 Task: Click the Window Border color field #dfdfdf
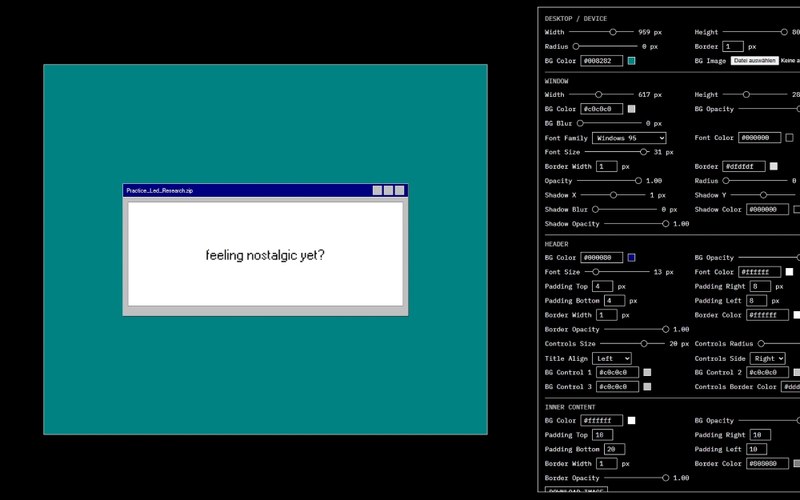[743, 166]
